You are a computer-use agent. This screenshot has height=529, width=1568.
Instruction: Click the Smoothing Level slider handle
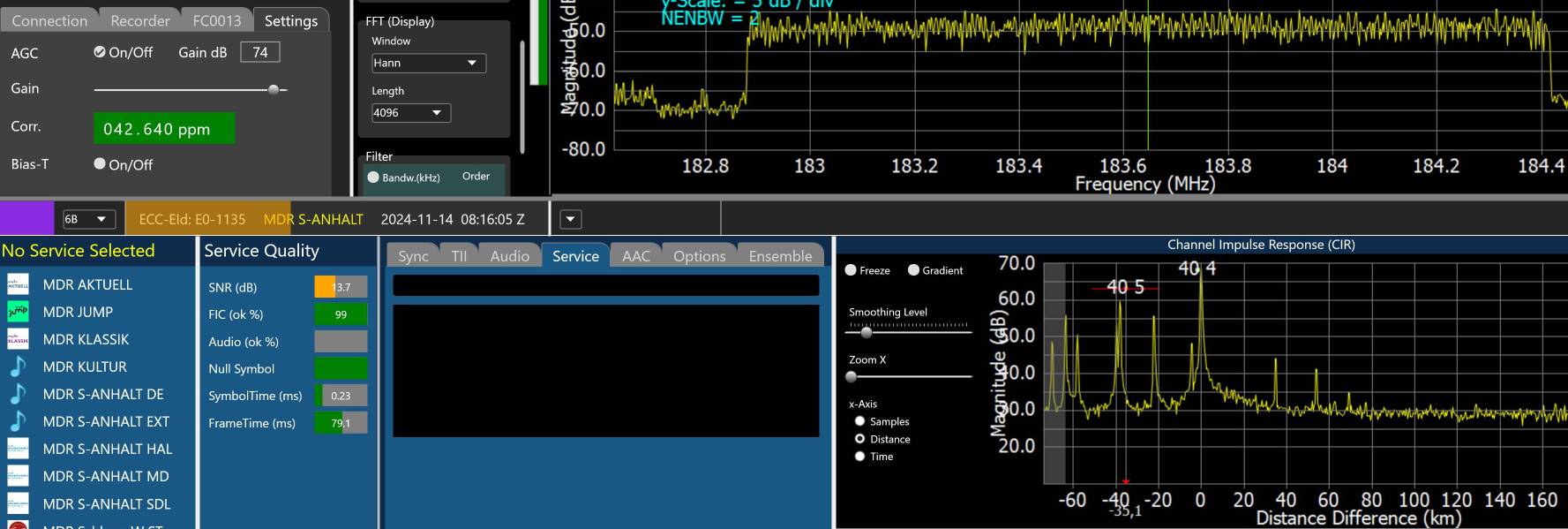point(867,332)
